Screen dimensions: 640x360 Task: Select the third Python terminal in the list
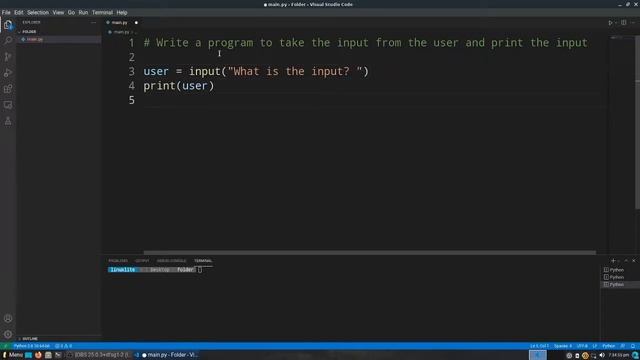[x=620, y=284]
